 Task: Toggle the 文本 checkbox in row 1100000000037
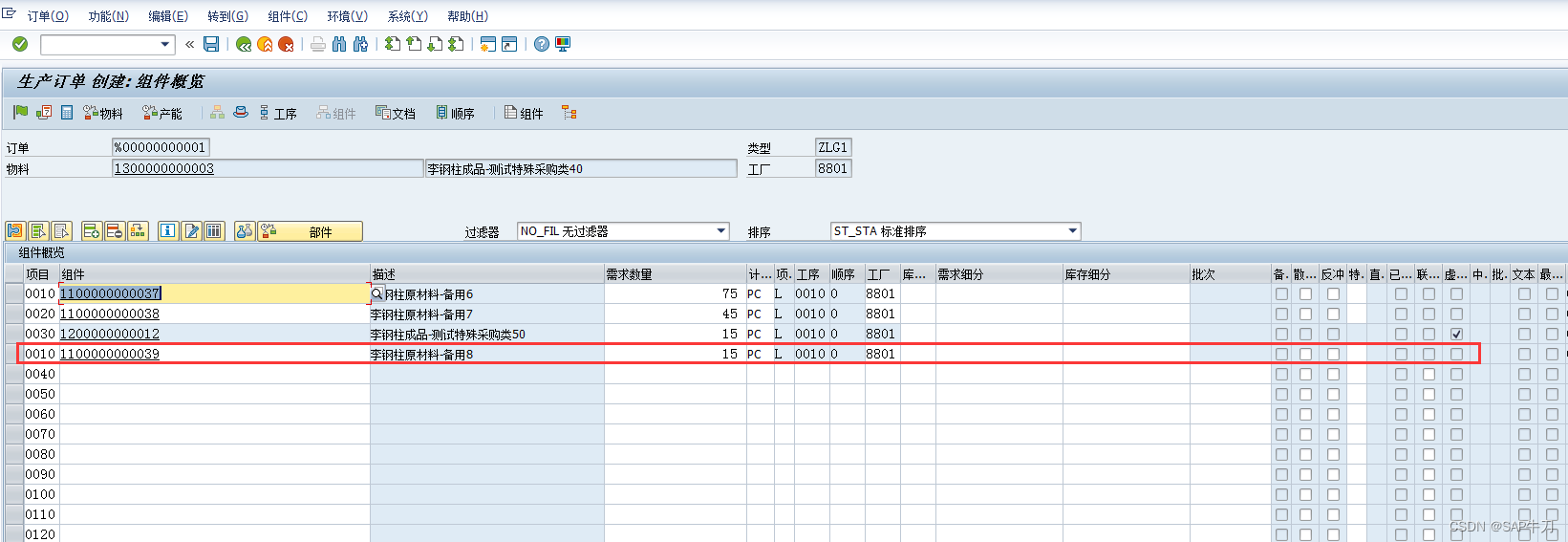1524,293
